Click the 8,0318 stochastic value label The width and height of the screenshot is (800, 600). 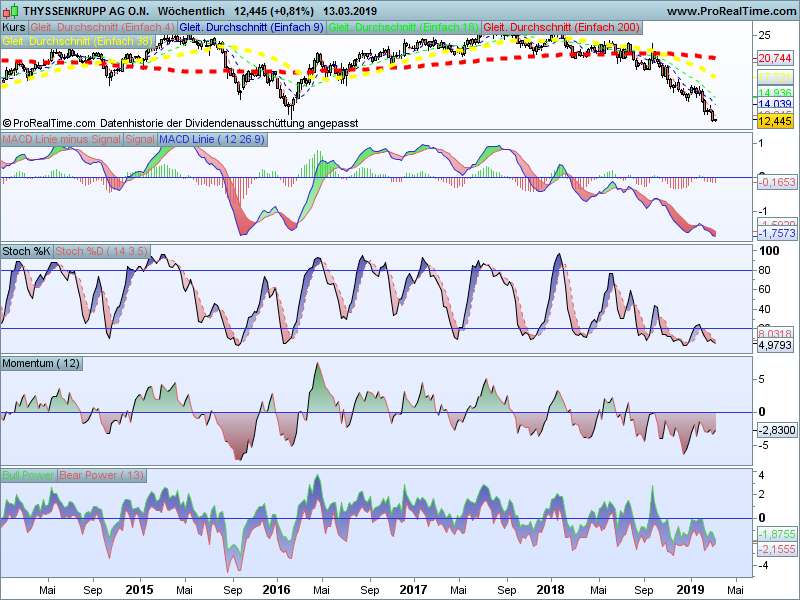pos(774,333)
